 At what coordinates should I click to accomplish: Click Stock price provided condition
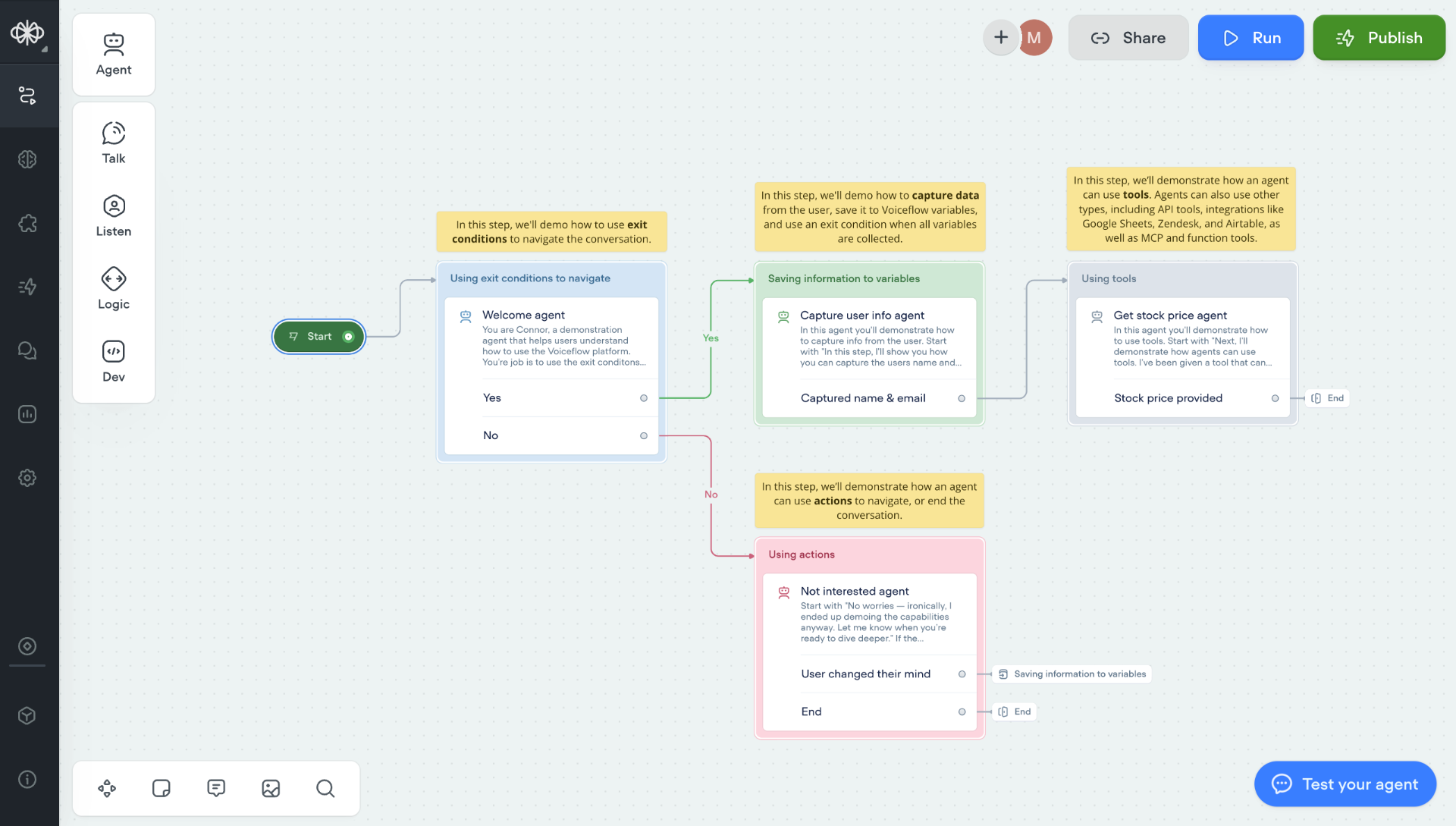pos(1182,398)
